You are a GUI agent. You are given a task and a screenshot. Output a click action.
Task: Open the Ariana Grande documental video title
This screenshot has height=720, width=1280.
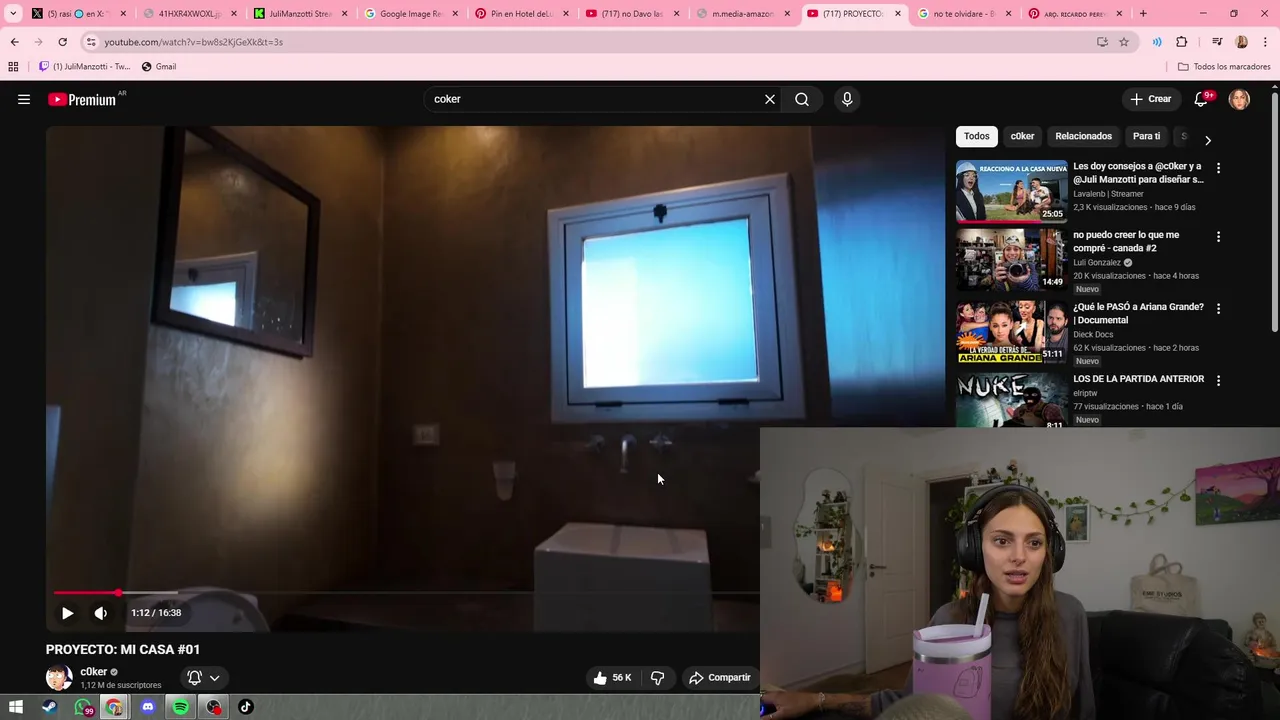pos(1138,313)
